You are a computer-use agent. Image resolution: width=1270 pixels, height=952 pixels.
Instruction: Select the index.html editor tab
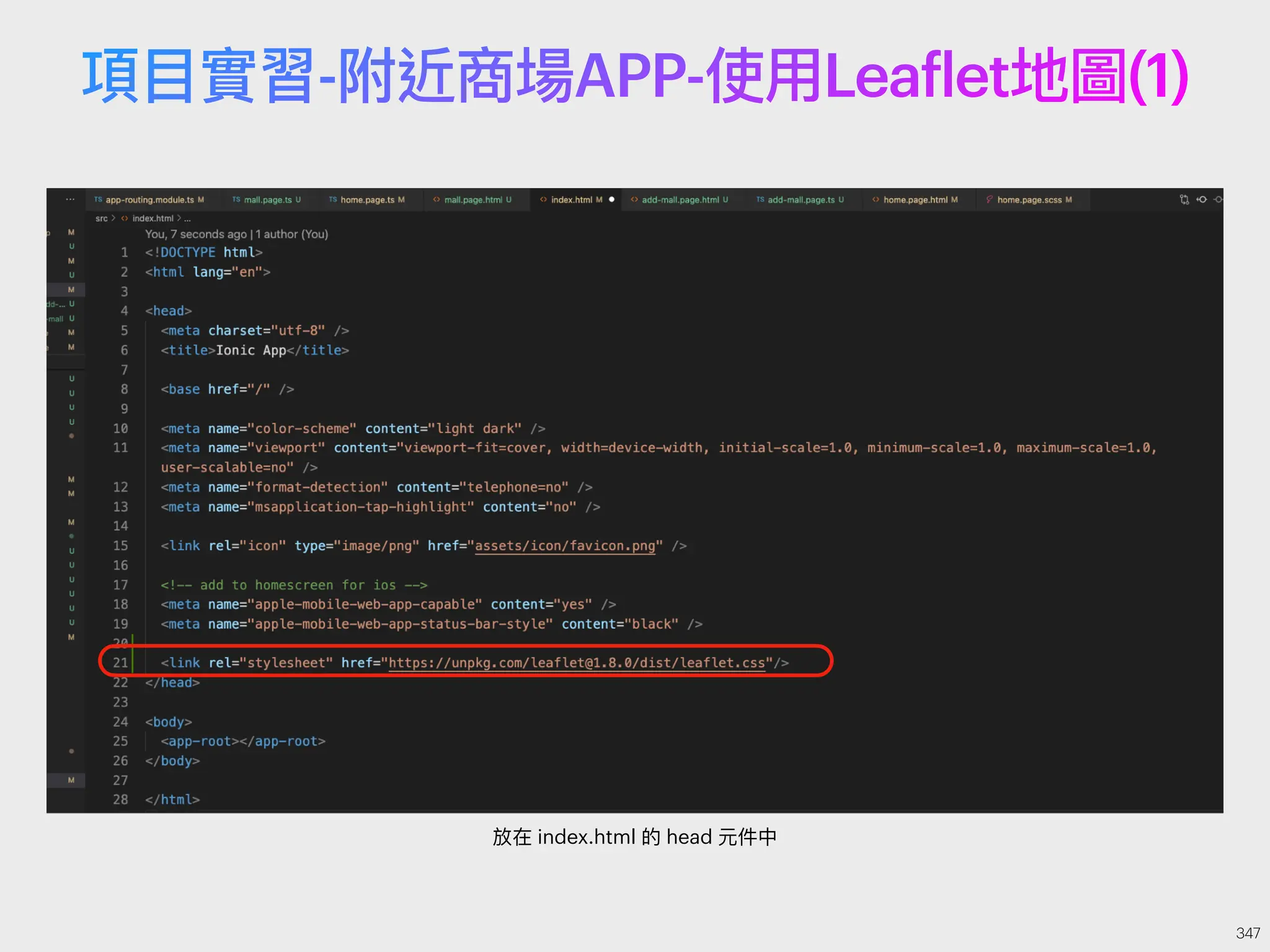576,200
